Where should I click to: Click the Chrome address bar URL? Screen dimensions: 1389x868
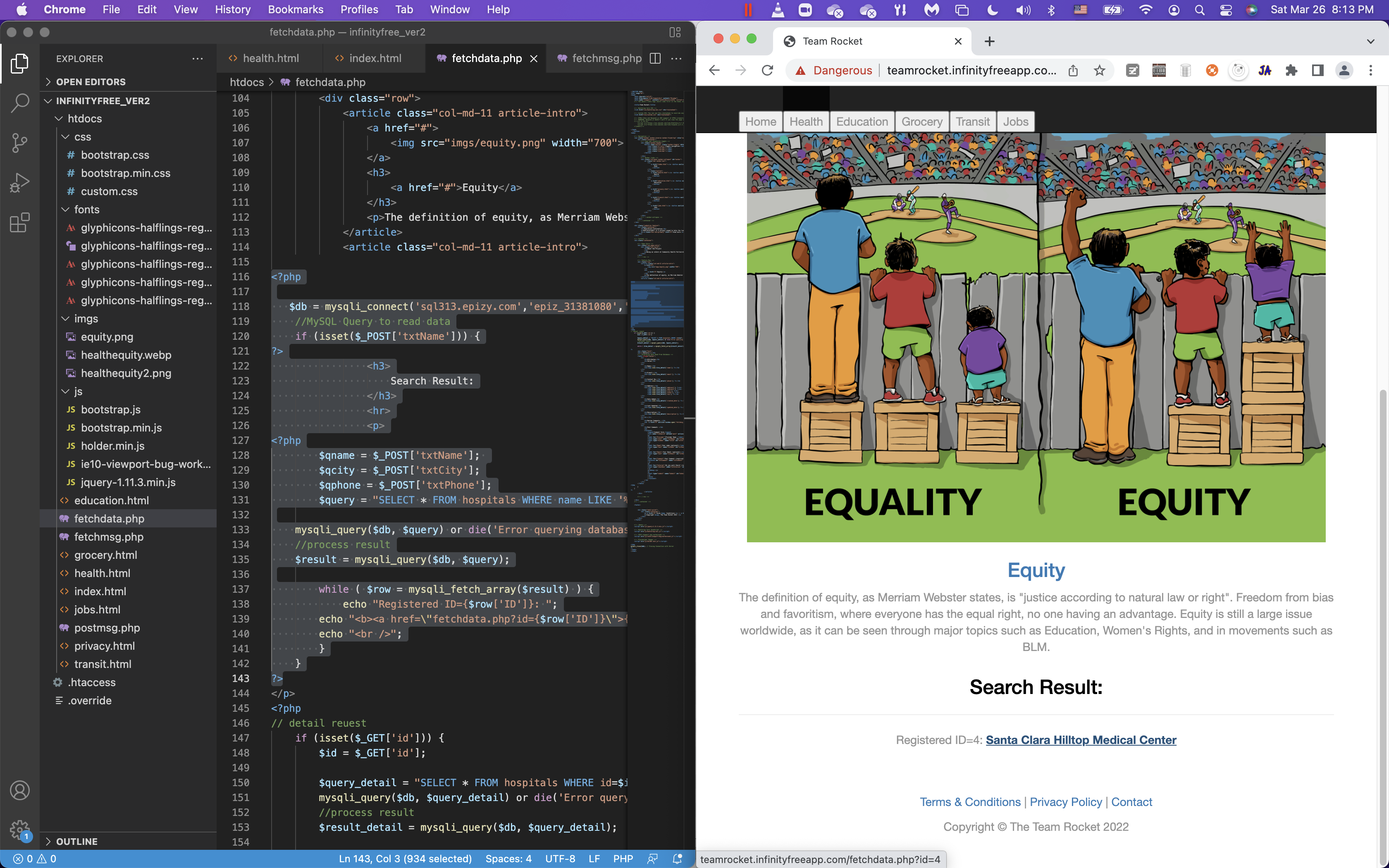click(x=971, y=71)
